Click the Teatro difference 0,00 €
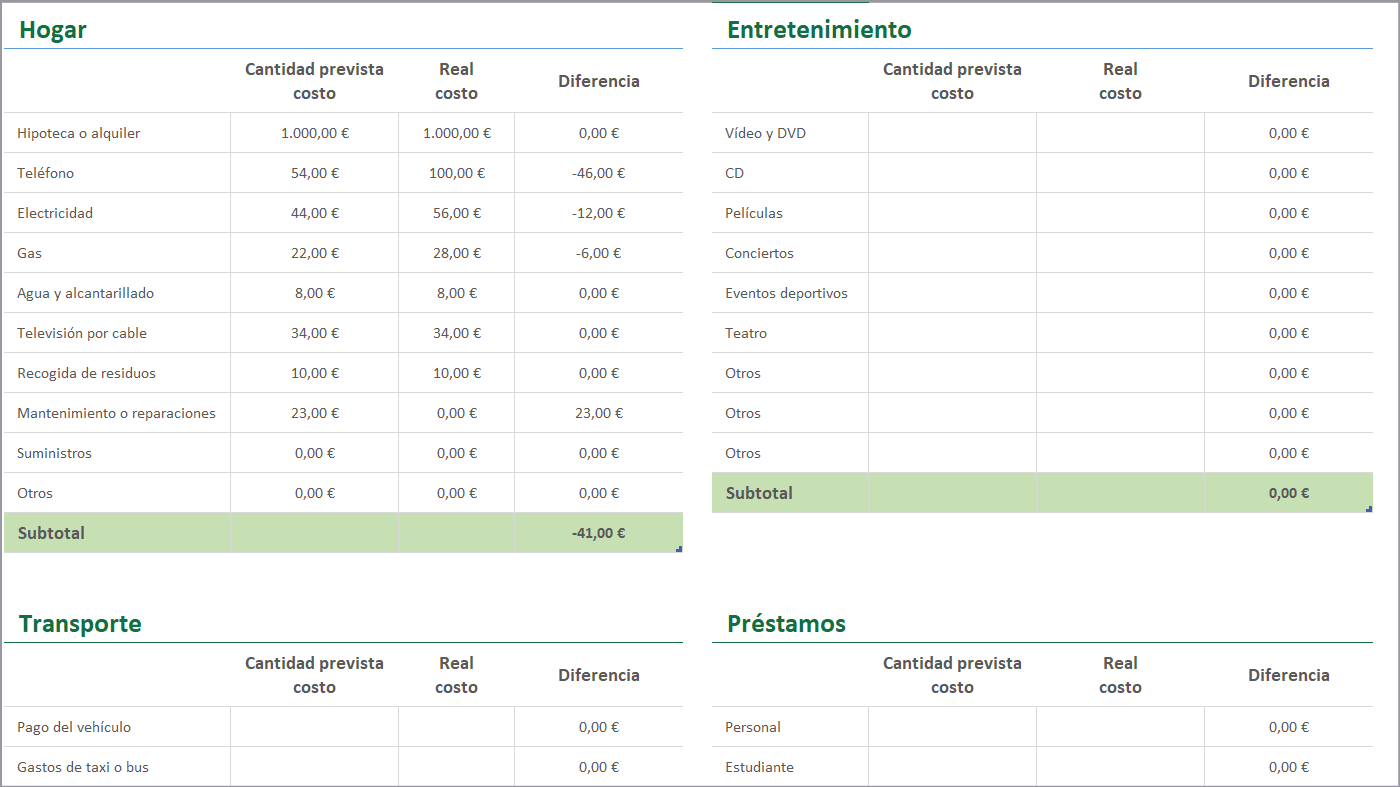Image resolution: width=1400 pixels, height=787 pixels. click(x=1289, y=333)
